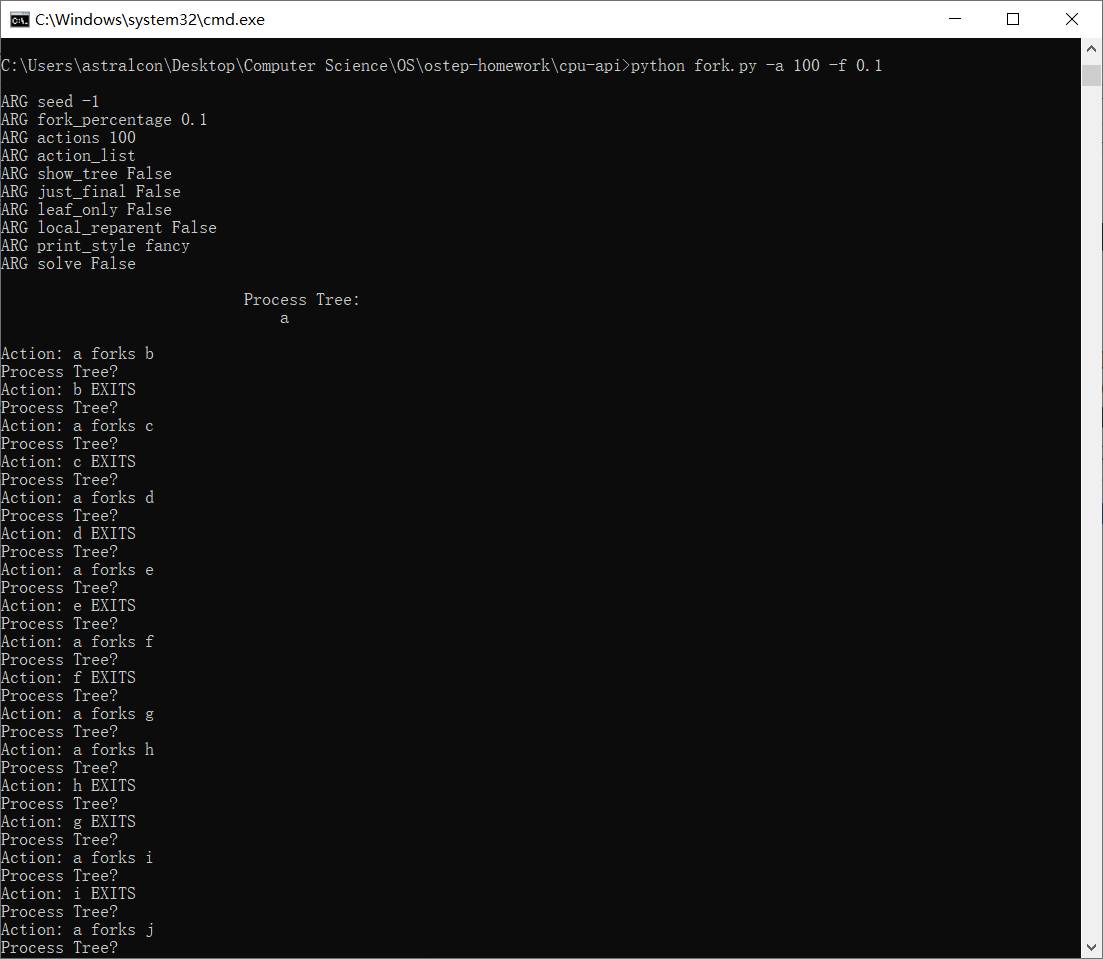The width and height of the screenshot is (1103, 959).
Task: Click the vertical scrollbar thumb
Action: [x=1091, y=75]
